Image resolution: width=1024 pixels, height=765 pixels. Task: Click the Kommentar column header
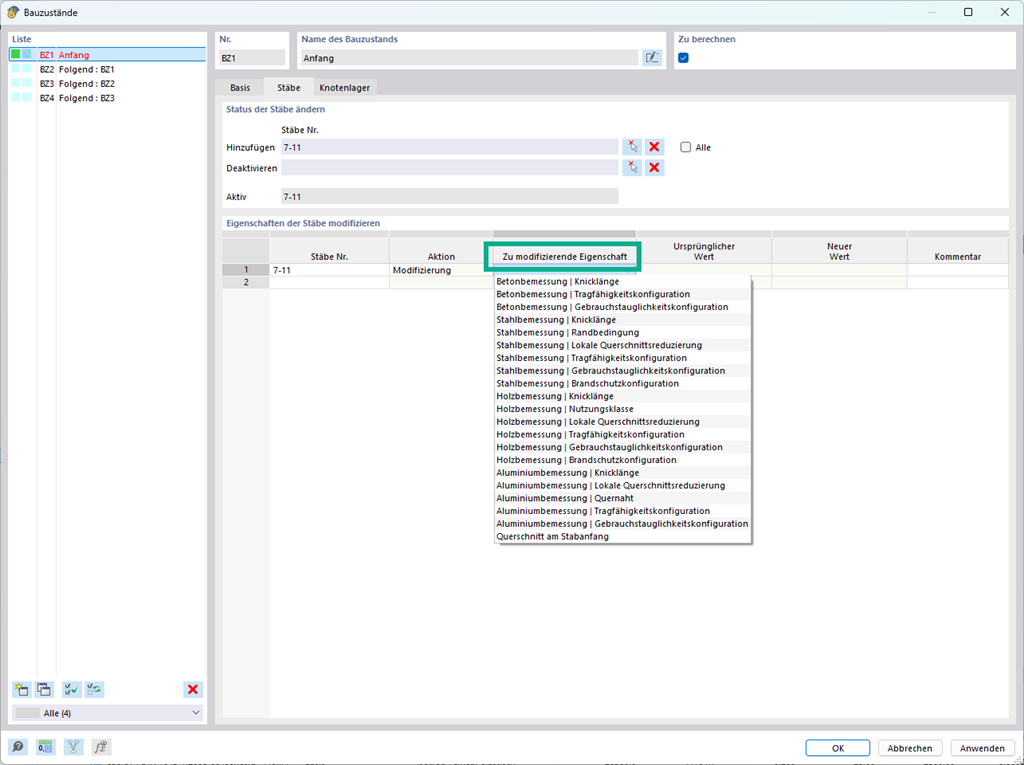[x=957, y=252]
